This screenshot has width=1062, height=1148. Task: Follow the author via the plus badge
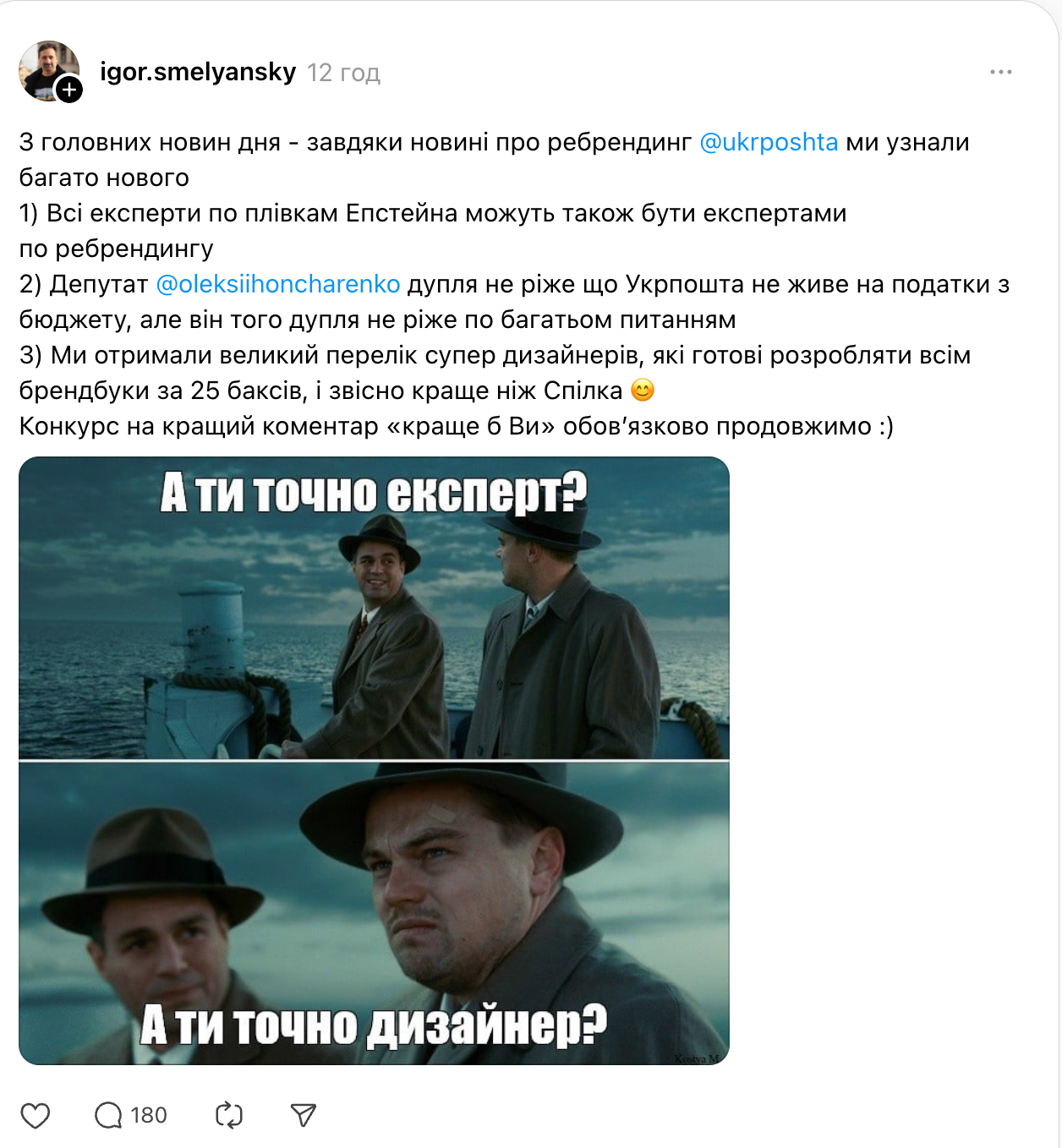pos(69,90)
